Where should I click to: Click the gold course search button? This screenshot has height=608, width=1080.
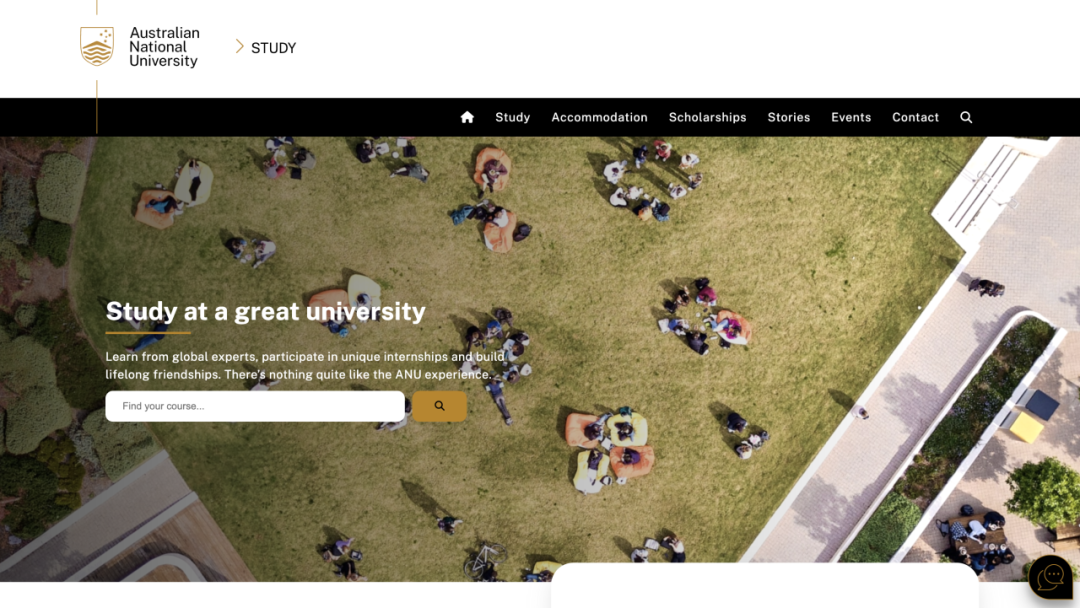439,406
